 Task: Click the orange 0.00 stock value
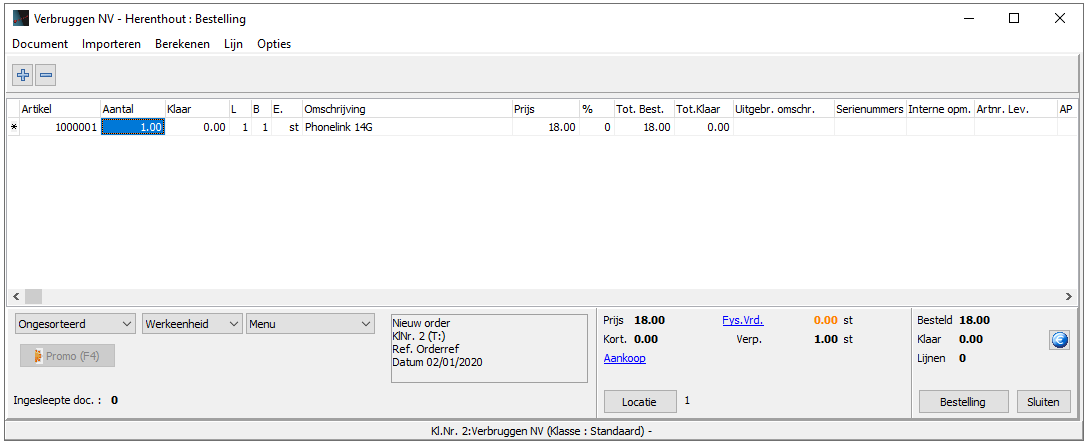pyautogui.click(x=826, y=320)
